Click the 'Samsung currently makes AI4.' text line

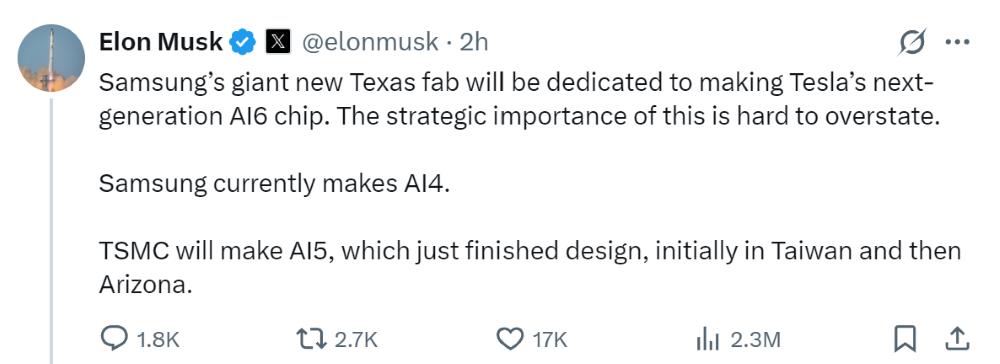click(274, 184)
